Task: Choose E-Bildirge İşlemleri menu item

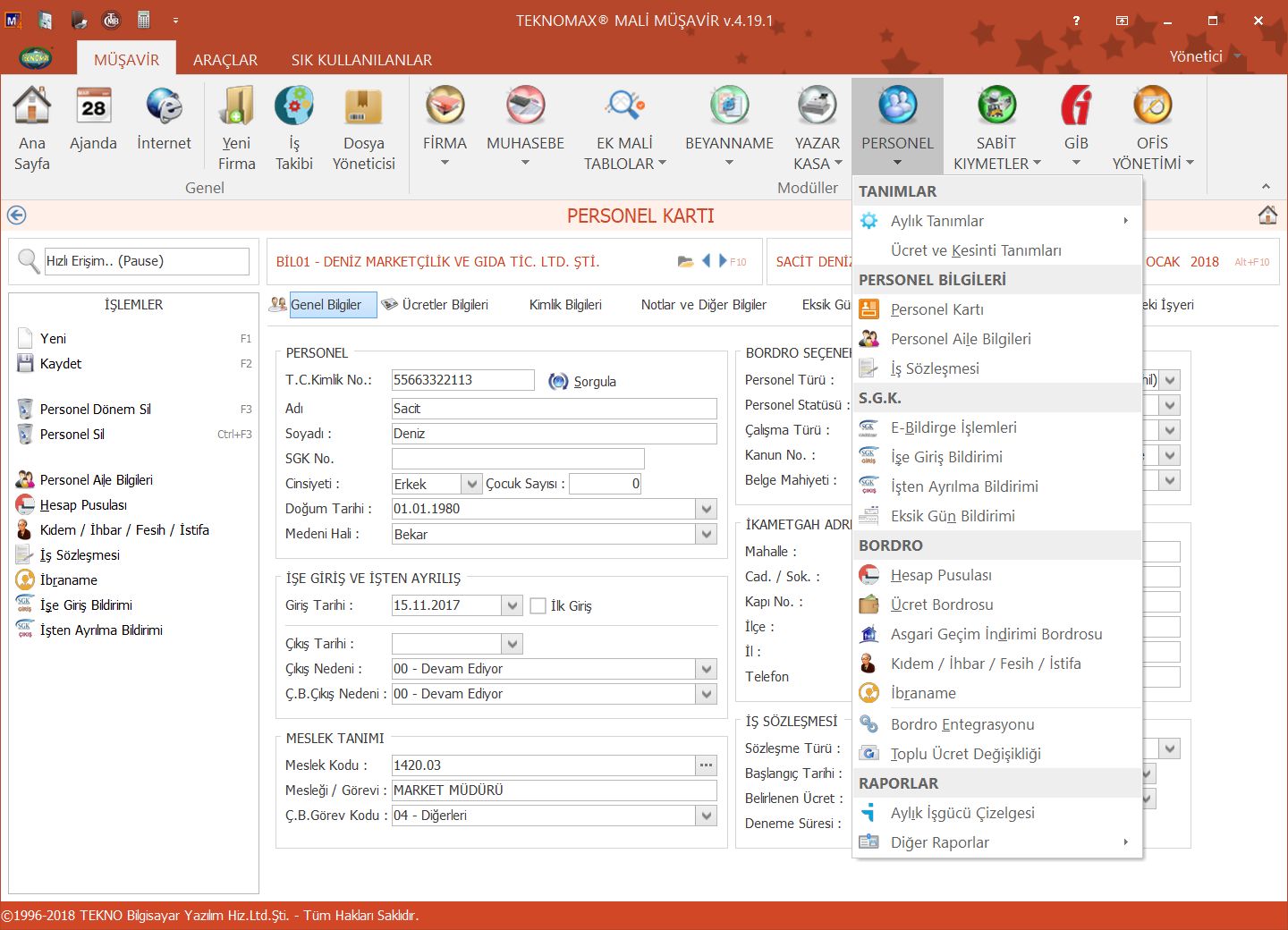Action: tap(953, 427)
